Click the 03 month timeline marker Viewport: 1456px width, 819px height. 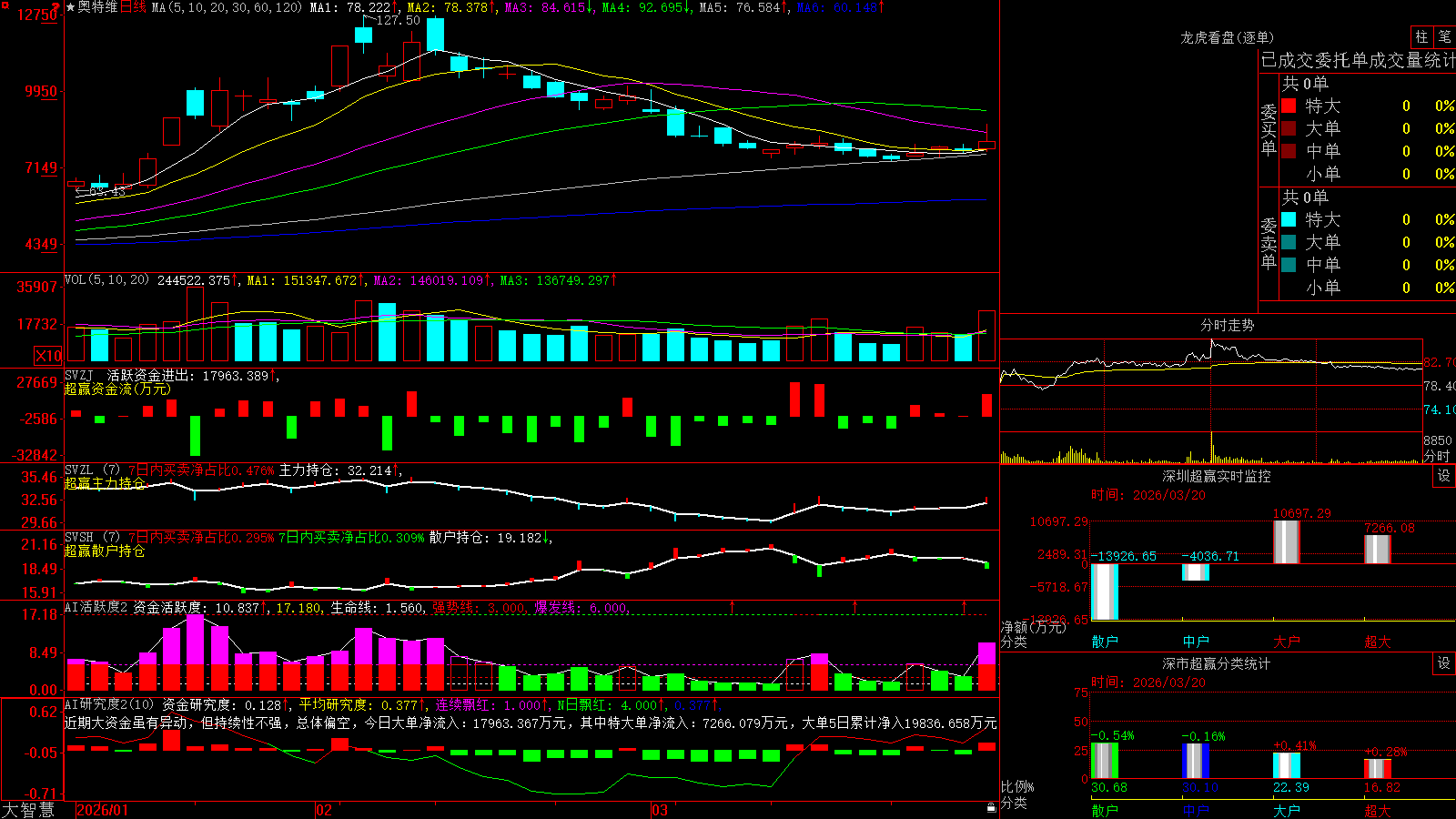click(x=660, y=810)
